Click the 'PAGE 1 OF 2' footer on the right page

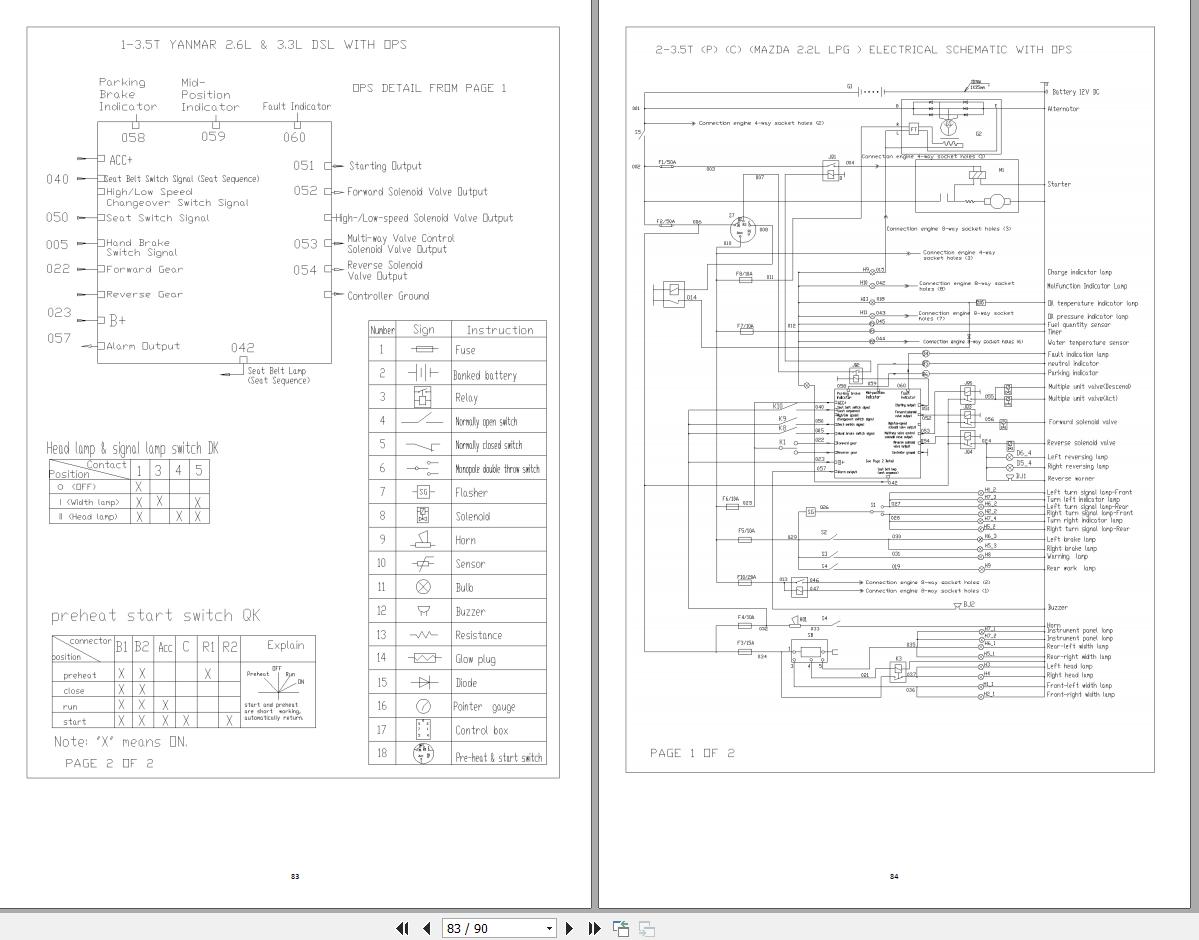pyautogui.click(x=692, y=753)
